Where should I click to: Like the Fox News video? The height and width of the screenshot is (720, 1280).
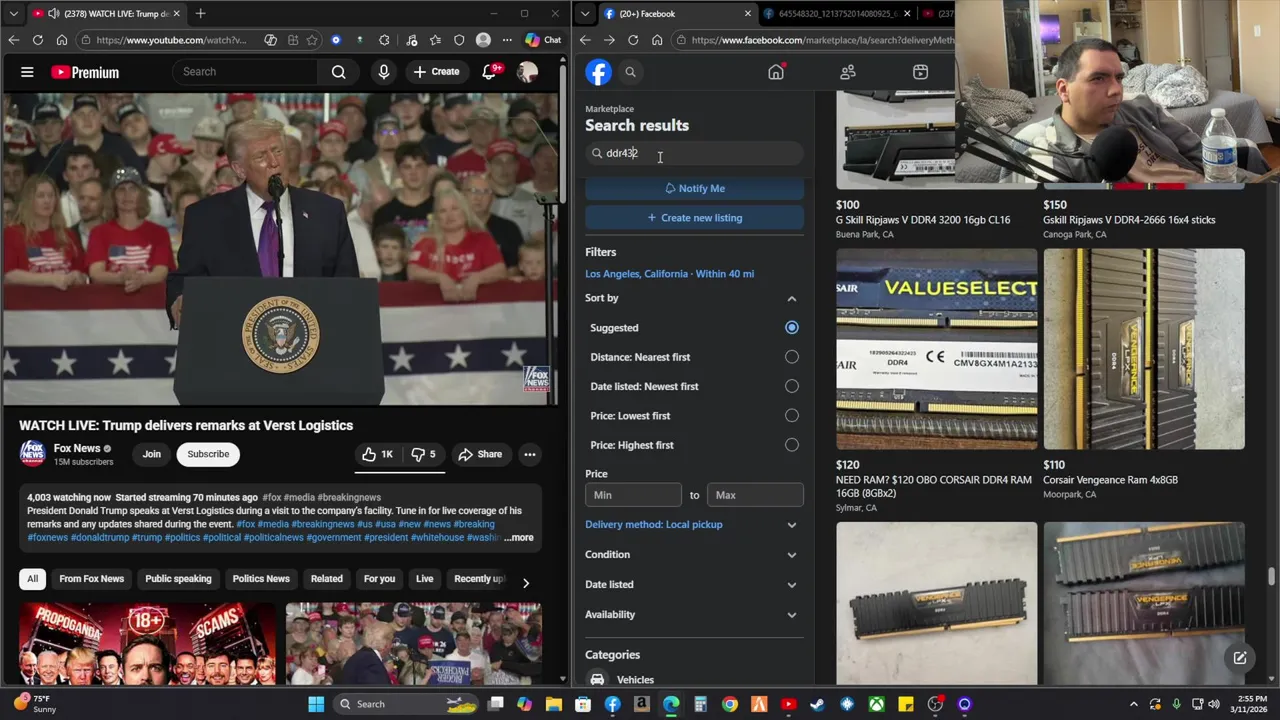pos(377,454)
